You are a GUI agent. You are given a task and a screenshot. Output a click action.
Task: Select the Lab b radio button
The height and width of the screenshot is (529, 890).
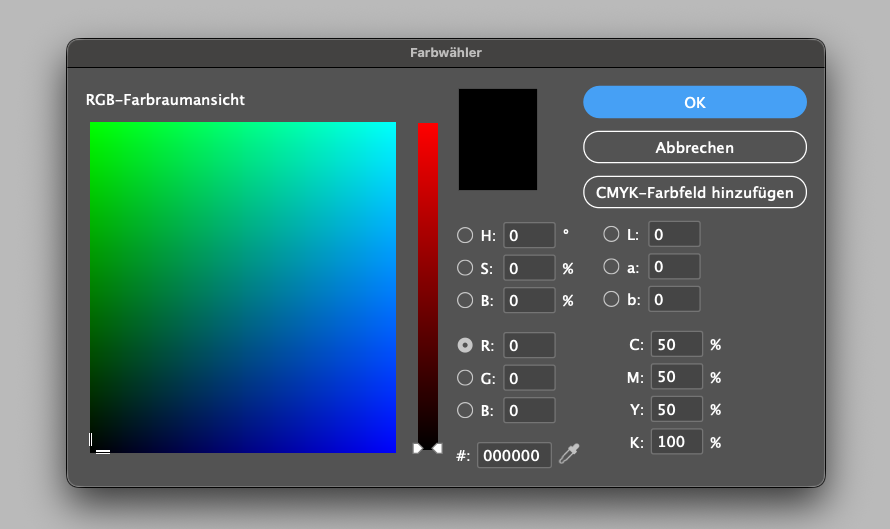pos(611,299)
